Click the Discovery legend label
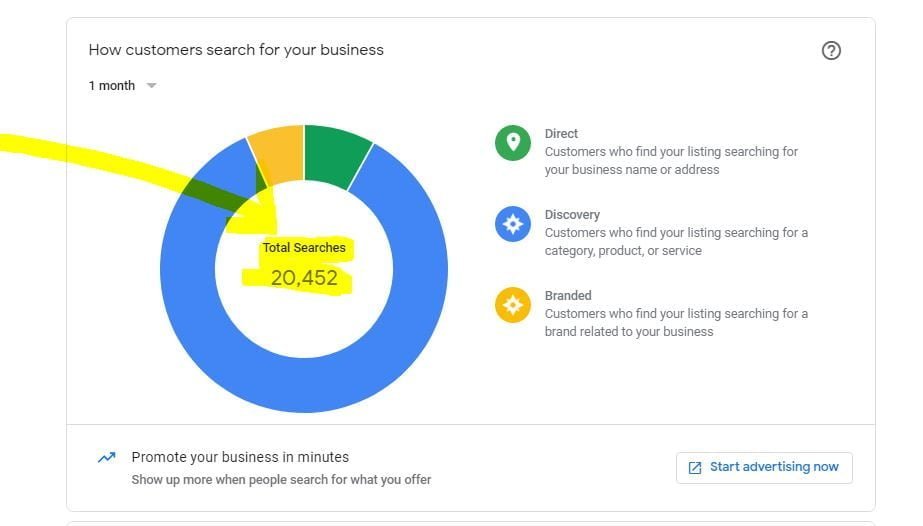Image resolution: width=923 pixels, height=526 pixels. click(x=572, y=214)
